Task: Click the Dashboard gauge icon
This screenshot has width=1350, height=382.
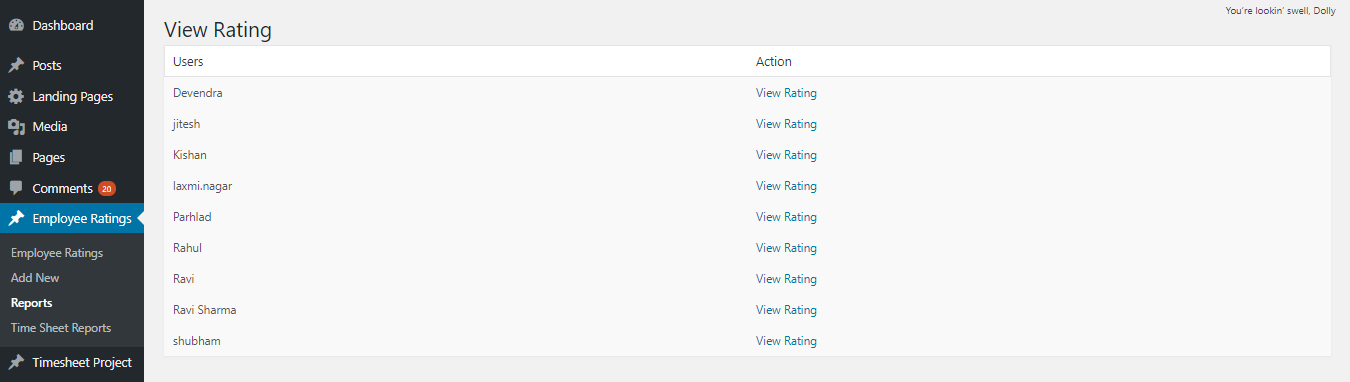Action: pos(16,26)
